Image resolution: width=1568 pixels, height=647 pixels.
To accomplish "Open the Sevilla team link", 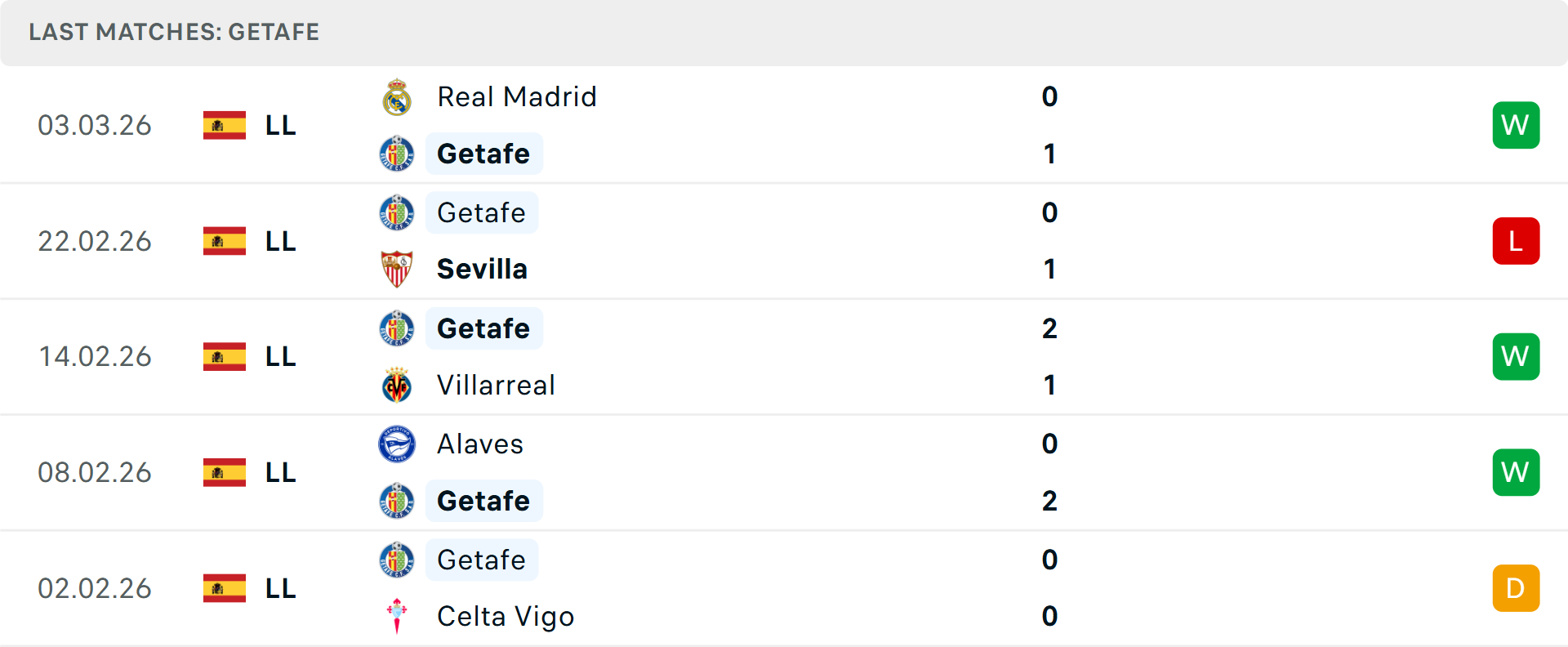I will pos(482,269).
